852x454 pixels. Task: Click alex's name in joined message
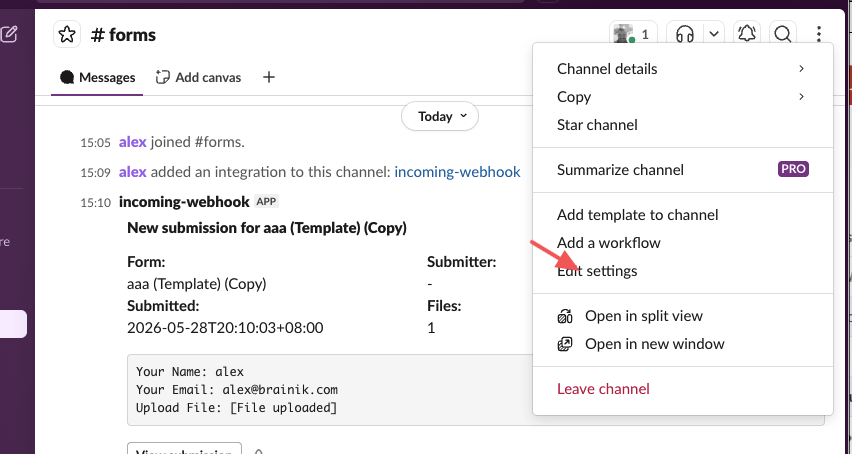pos(133,142)
